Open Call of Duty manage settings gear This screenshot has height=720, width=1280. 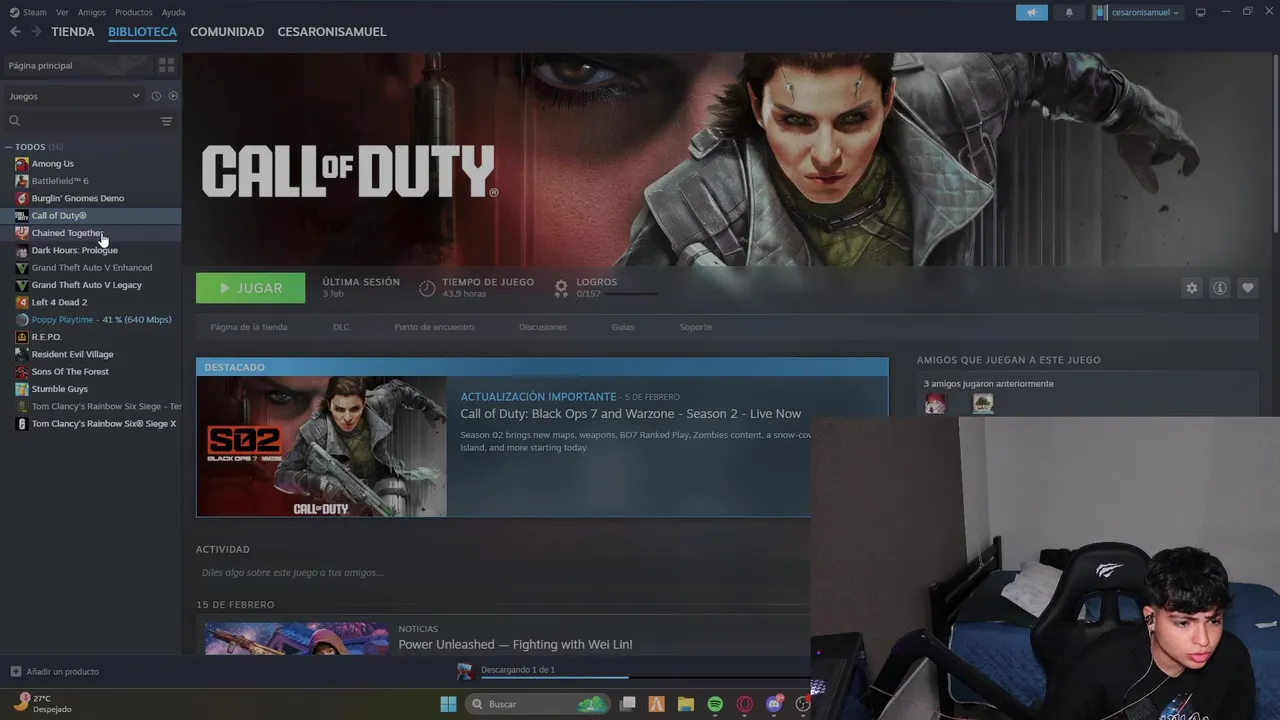click(x=1191, y=288)
